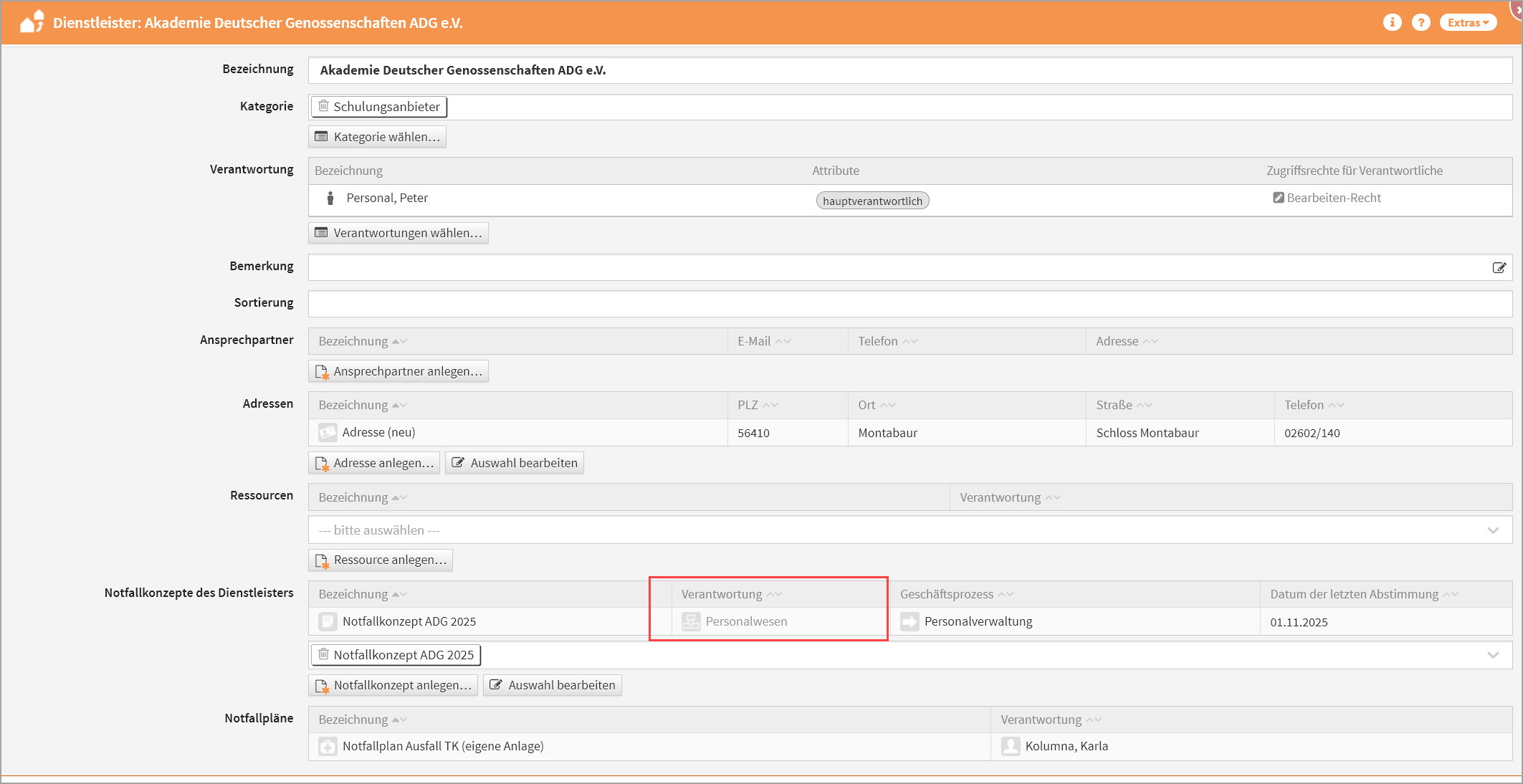Click Auswahl bearbeiten next to Adresse anlegen
1523x784 pixels.
[x=515, y=463]
